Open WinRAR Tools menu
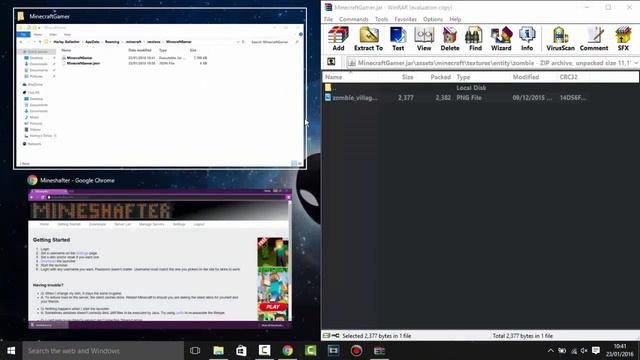This screenshot has height=360, width=640. tap(381, 19)
